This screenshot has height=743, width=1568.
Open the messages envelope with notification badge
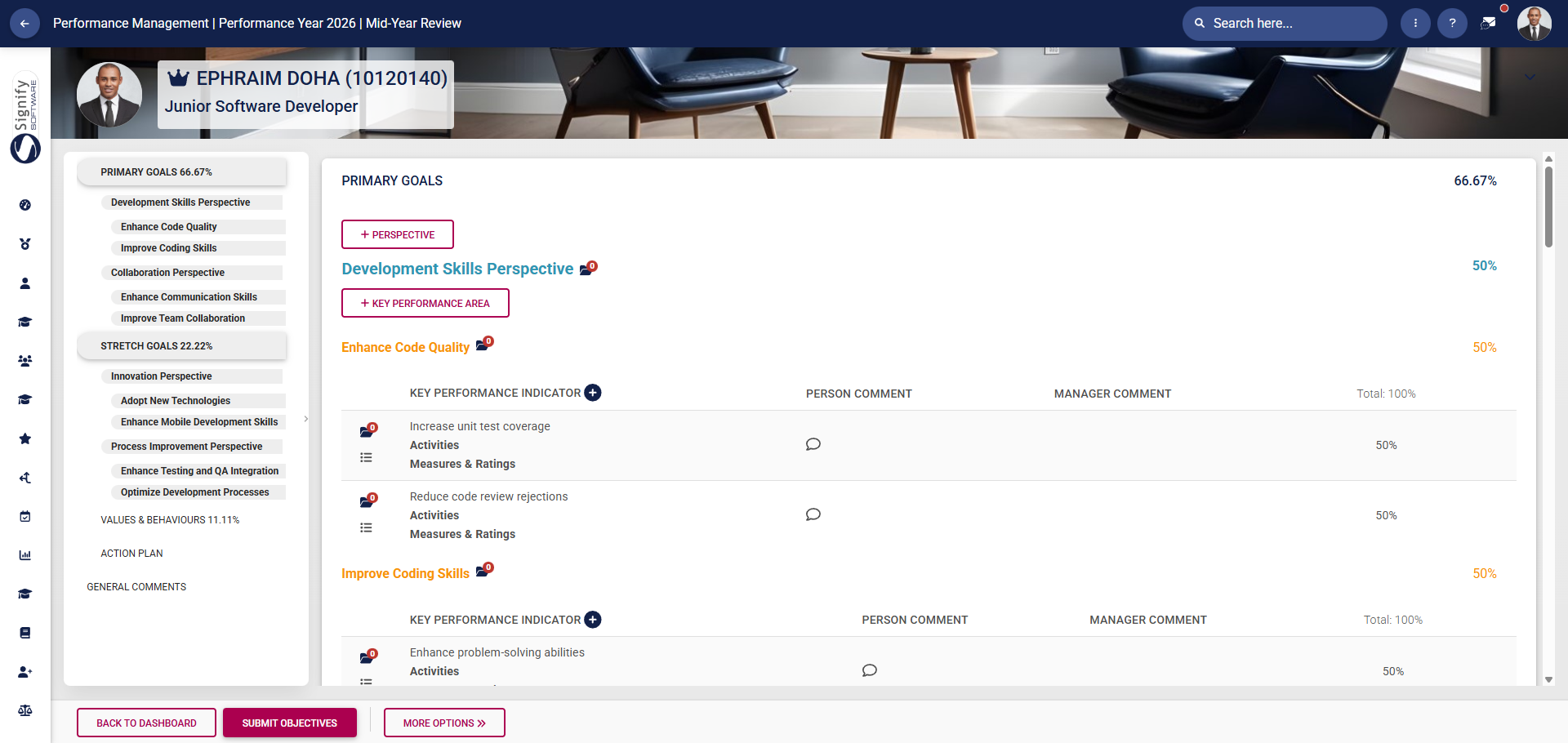pos(1489,24)
